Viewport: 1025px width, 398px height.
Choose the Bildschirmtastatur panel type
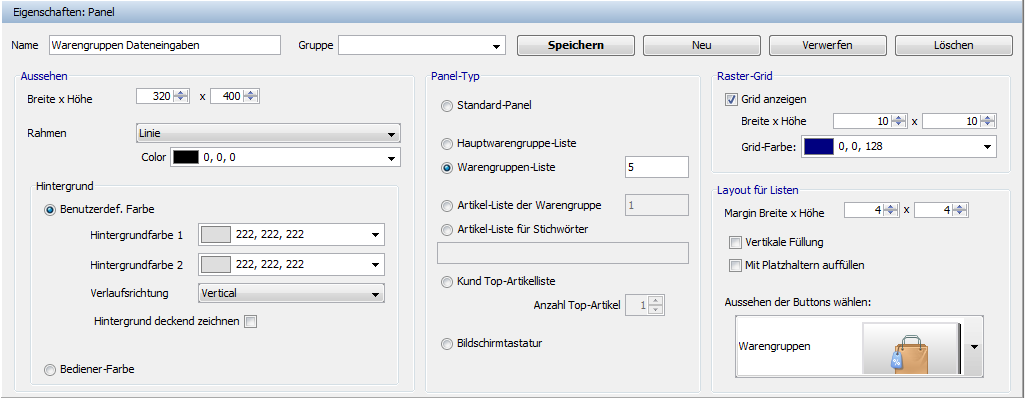(447, 344)
